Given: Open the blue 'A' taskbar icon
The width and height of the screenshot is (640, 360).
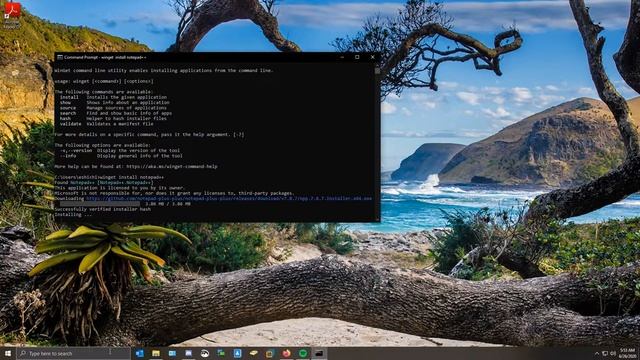Looking at the screenshot, I should tap(238, 353).
